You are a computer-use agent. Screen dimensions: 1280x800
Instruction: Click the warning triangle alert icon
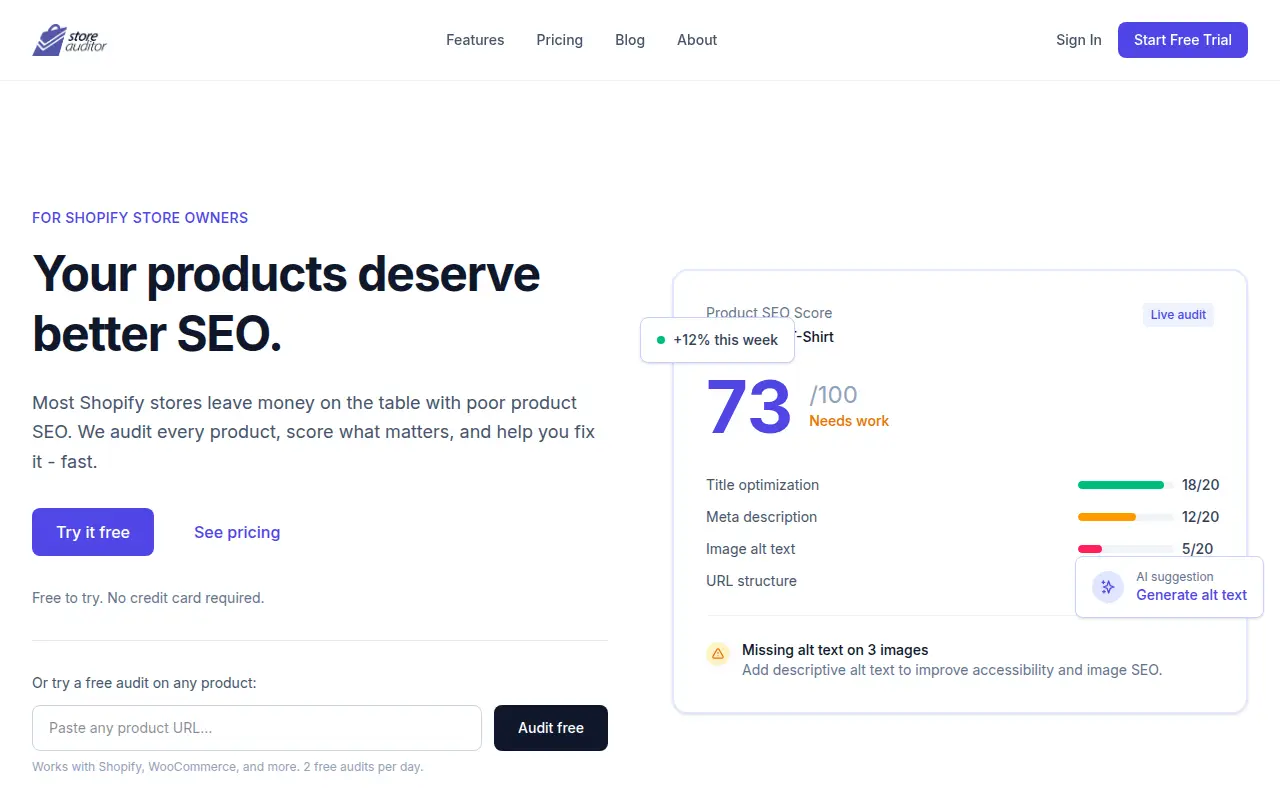coord(718,654)
